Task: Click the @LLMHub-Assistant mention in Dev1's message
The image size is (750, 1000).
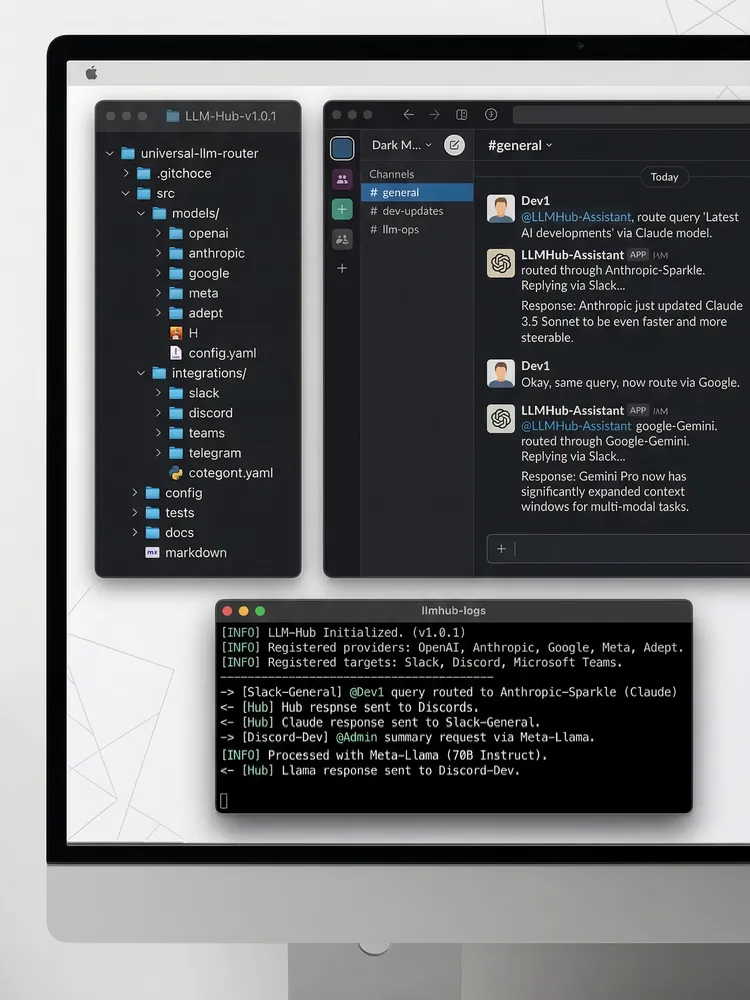Action: (x=576, y=217)
